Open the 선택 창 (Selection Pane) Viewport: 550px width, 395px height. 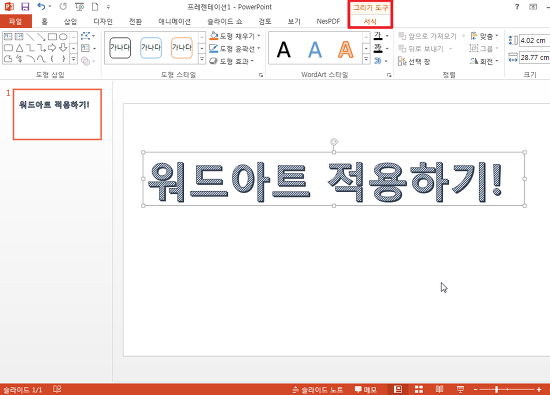(414, 62)
